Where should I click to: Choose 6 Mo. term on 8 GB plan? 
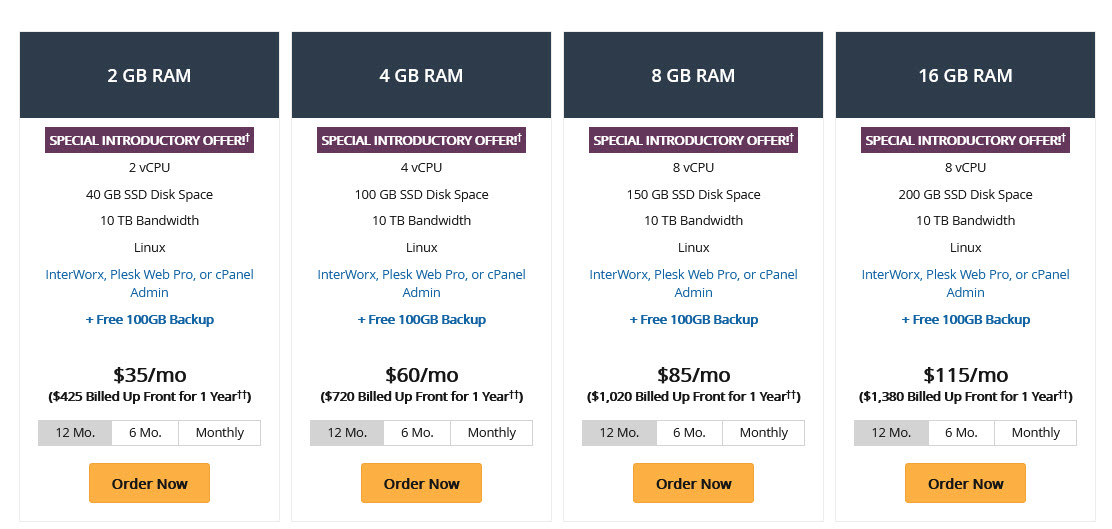click(x=689, y=433)
